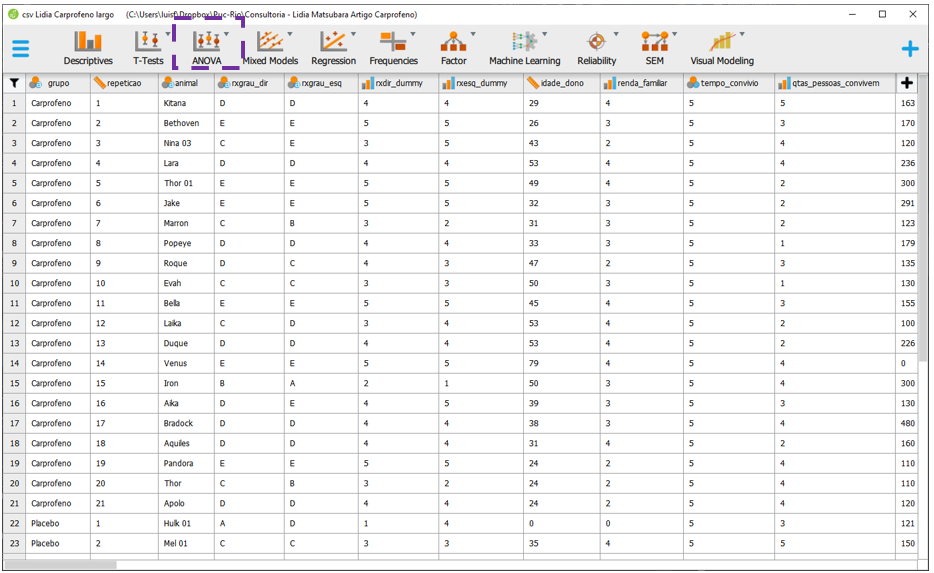Click the blue plus to add modules
Viewport: 934px width, 573px height.
909,48
